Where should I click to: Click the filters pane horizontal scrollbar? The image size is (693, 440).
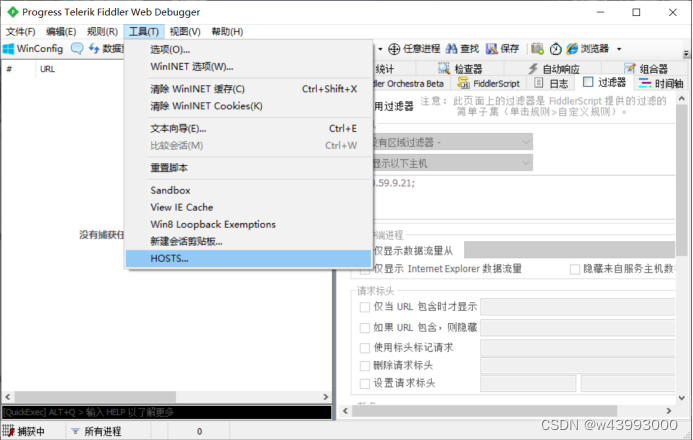484,411
